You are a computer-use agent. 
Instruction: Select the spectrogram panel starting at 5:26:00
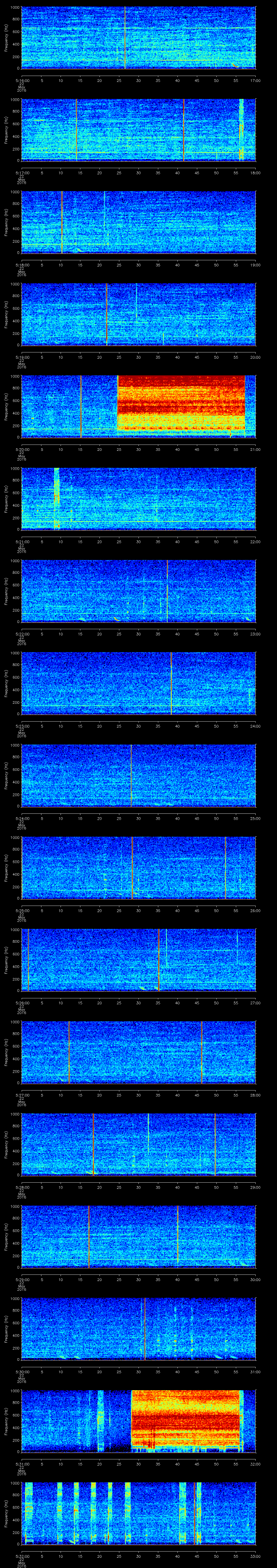[139, 960]
